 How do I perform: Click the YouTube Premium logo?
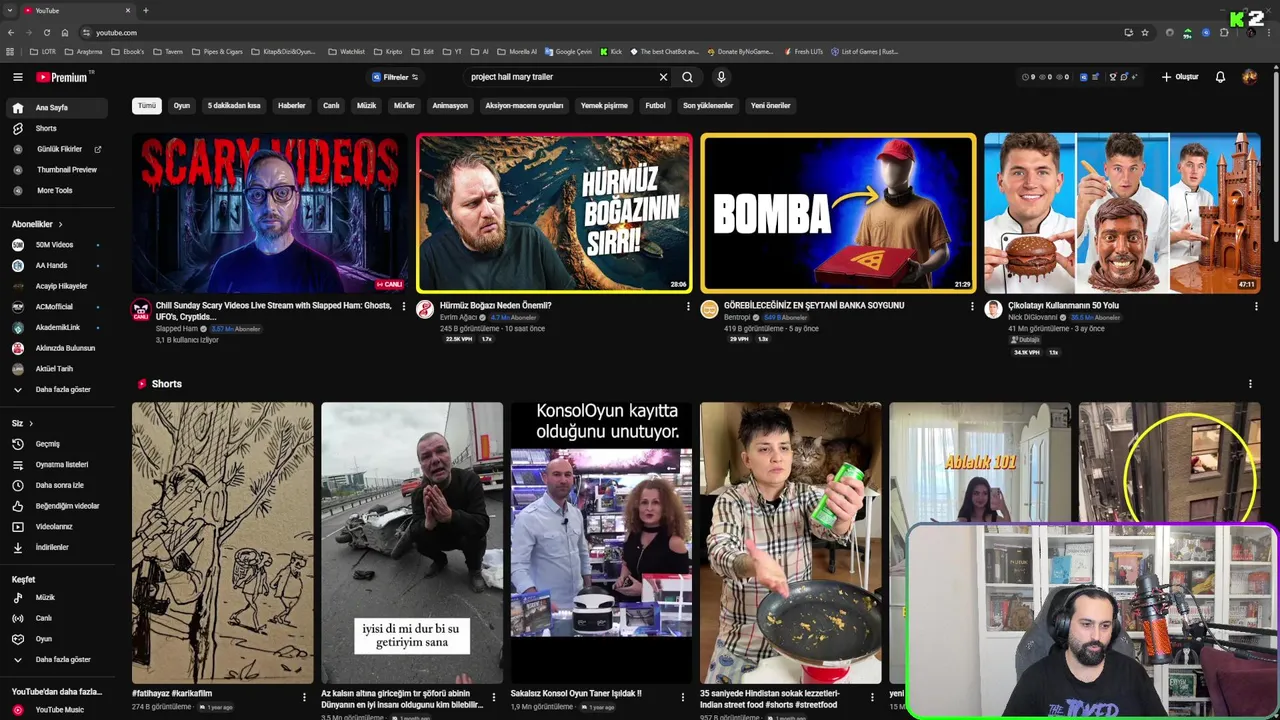click(x=64, y=77)
